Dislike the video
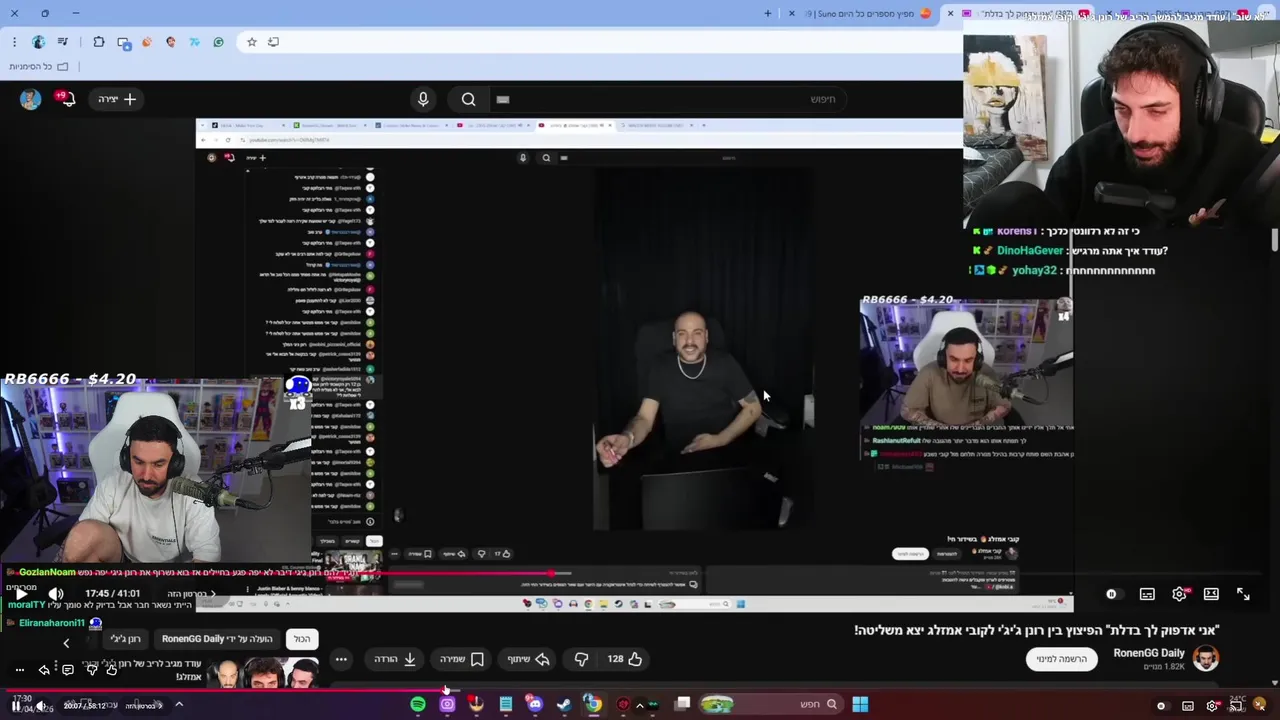The width and height of the screenshot is (1280, 720). 581,659
